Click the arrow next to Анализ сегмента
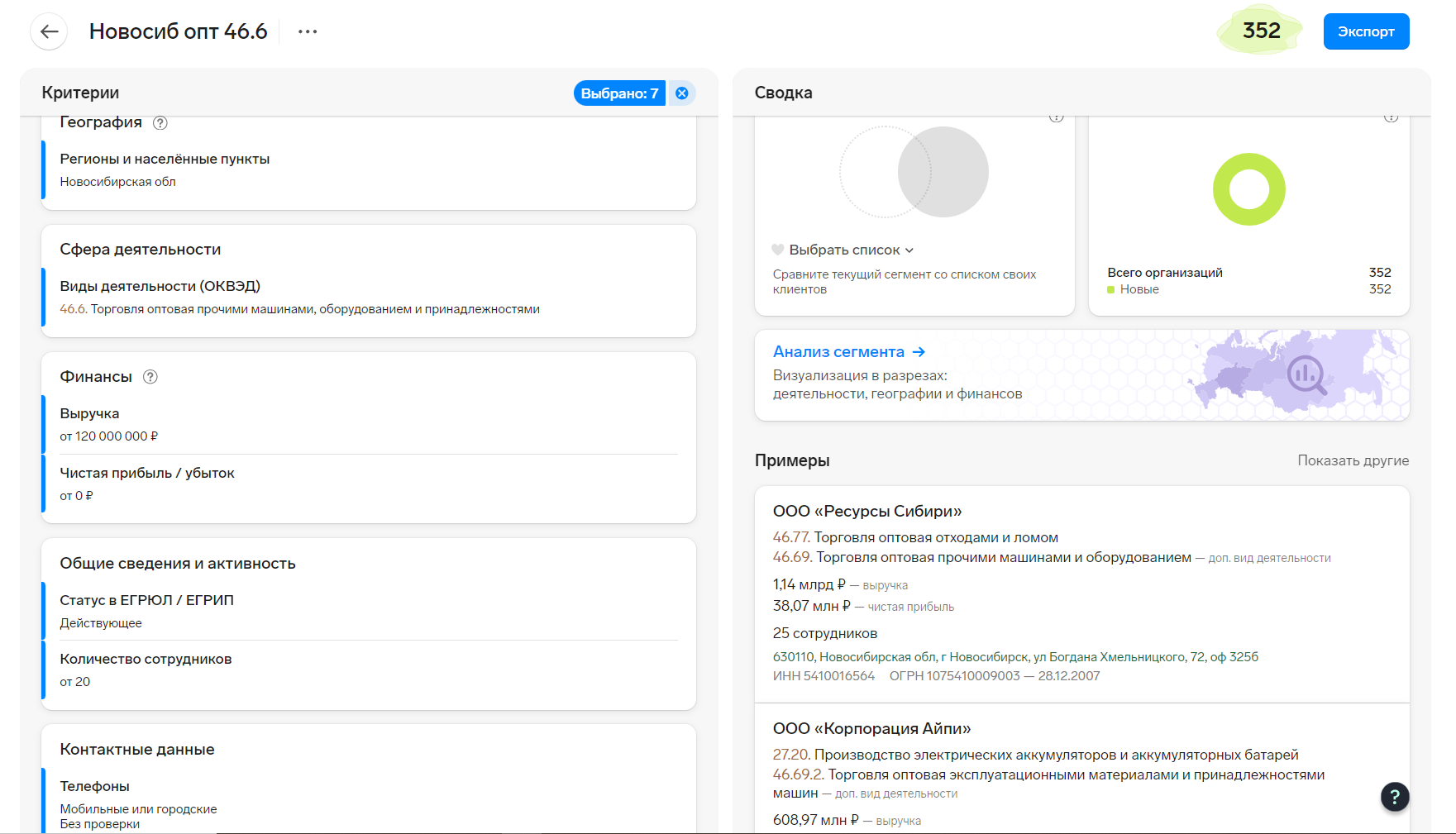The image size is (1456, 834). pos(919,352)
